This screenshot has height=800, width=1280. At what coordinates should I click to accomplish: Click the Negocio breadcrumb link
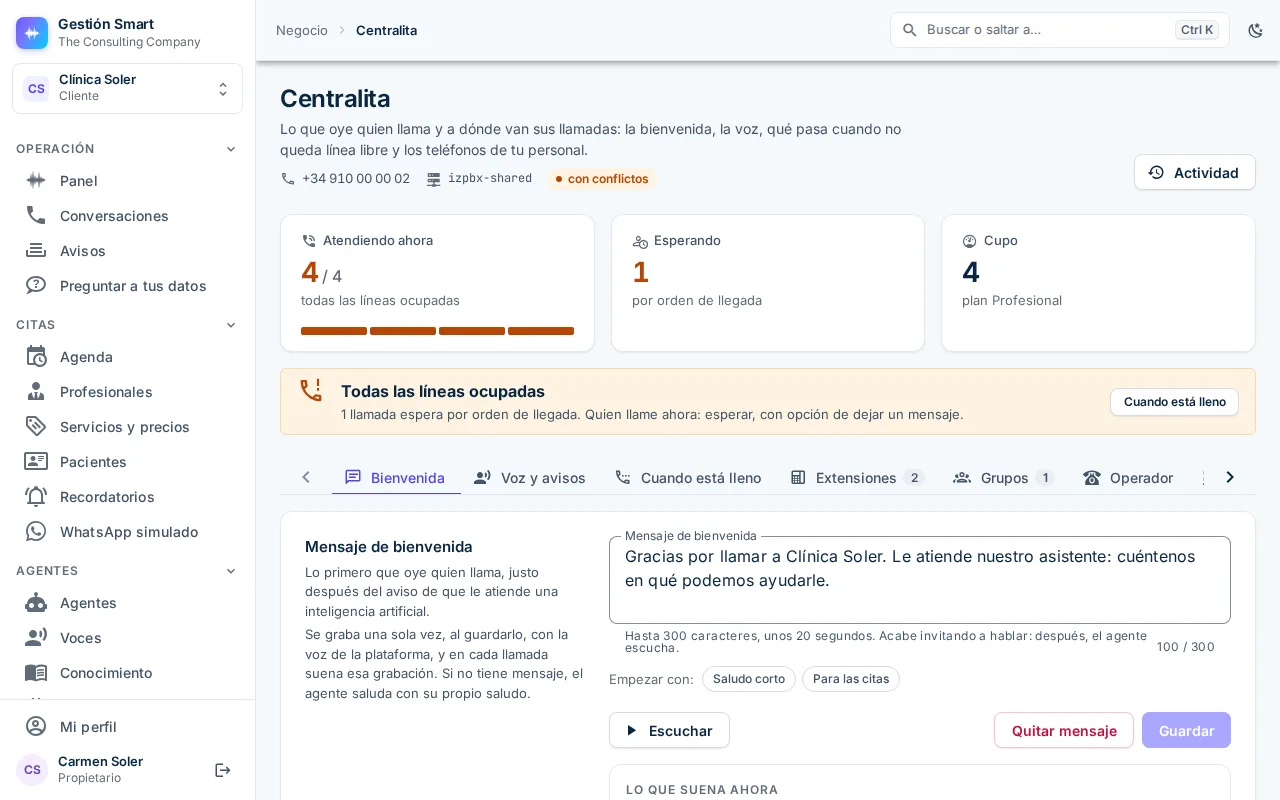[302, 30]
